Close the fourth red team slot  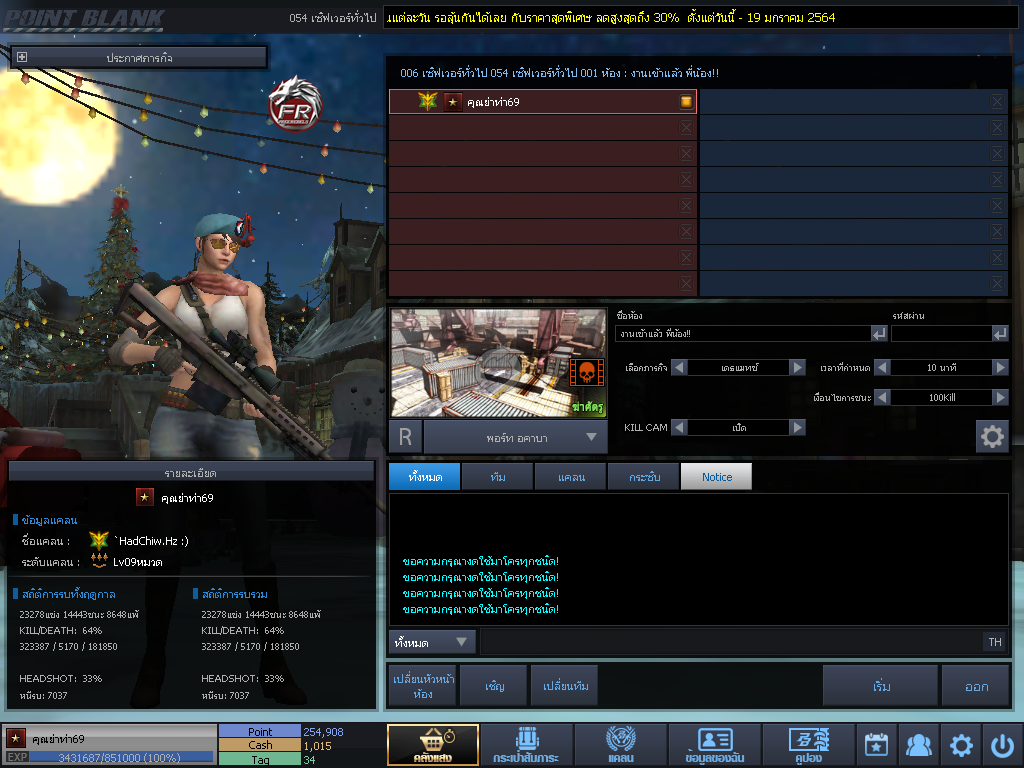(x=686, y=180)
